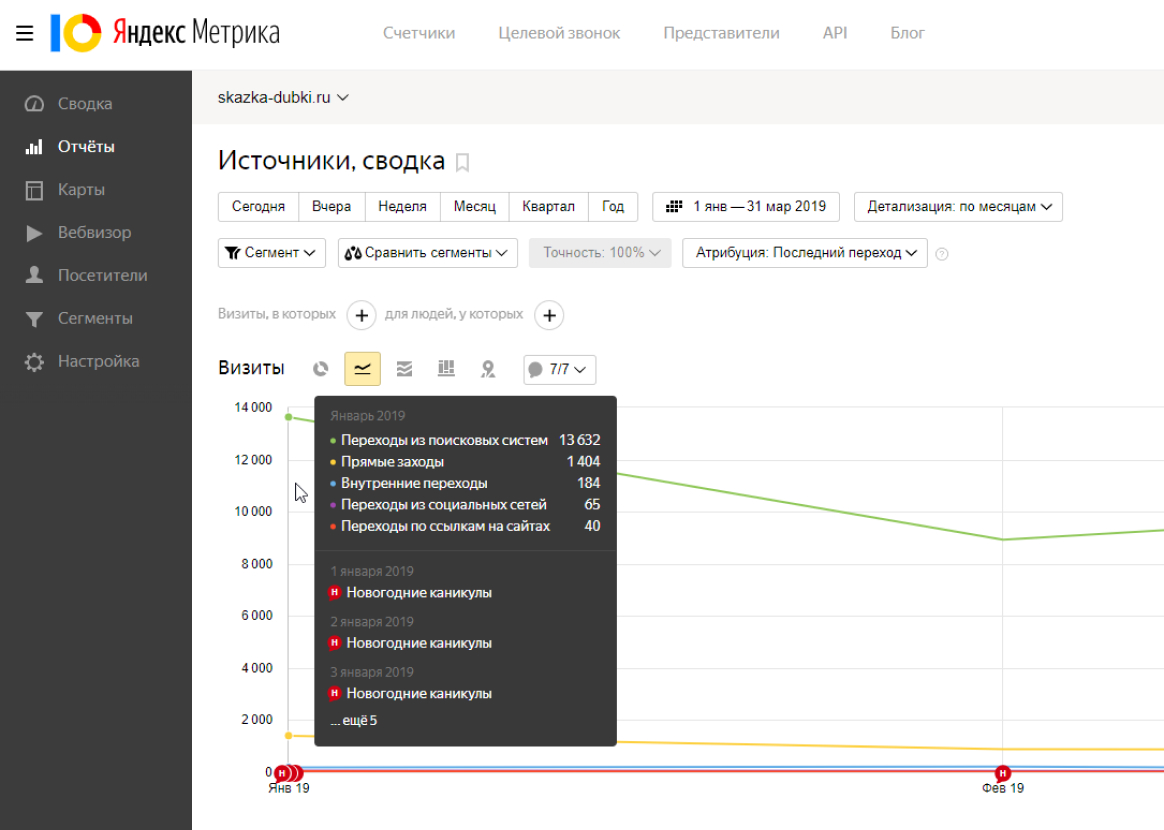Click the Фев 19 holiday marker
1164x830 pixels.
1002,774
